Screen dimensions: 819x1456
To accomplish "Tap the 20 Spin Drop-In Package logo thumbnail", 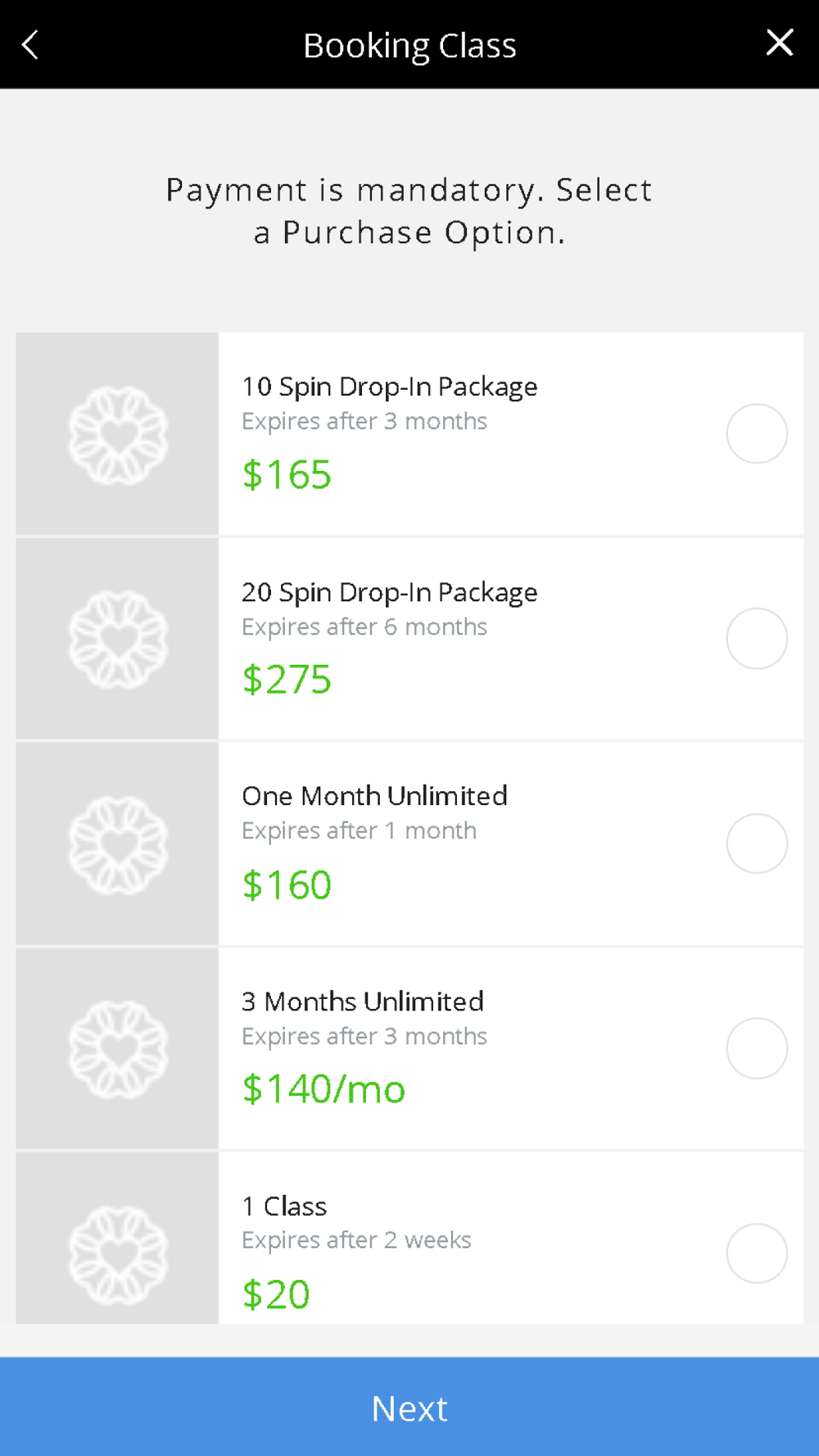I will coord(117,639).
